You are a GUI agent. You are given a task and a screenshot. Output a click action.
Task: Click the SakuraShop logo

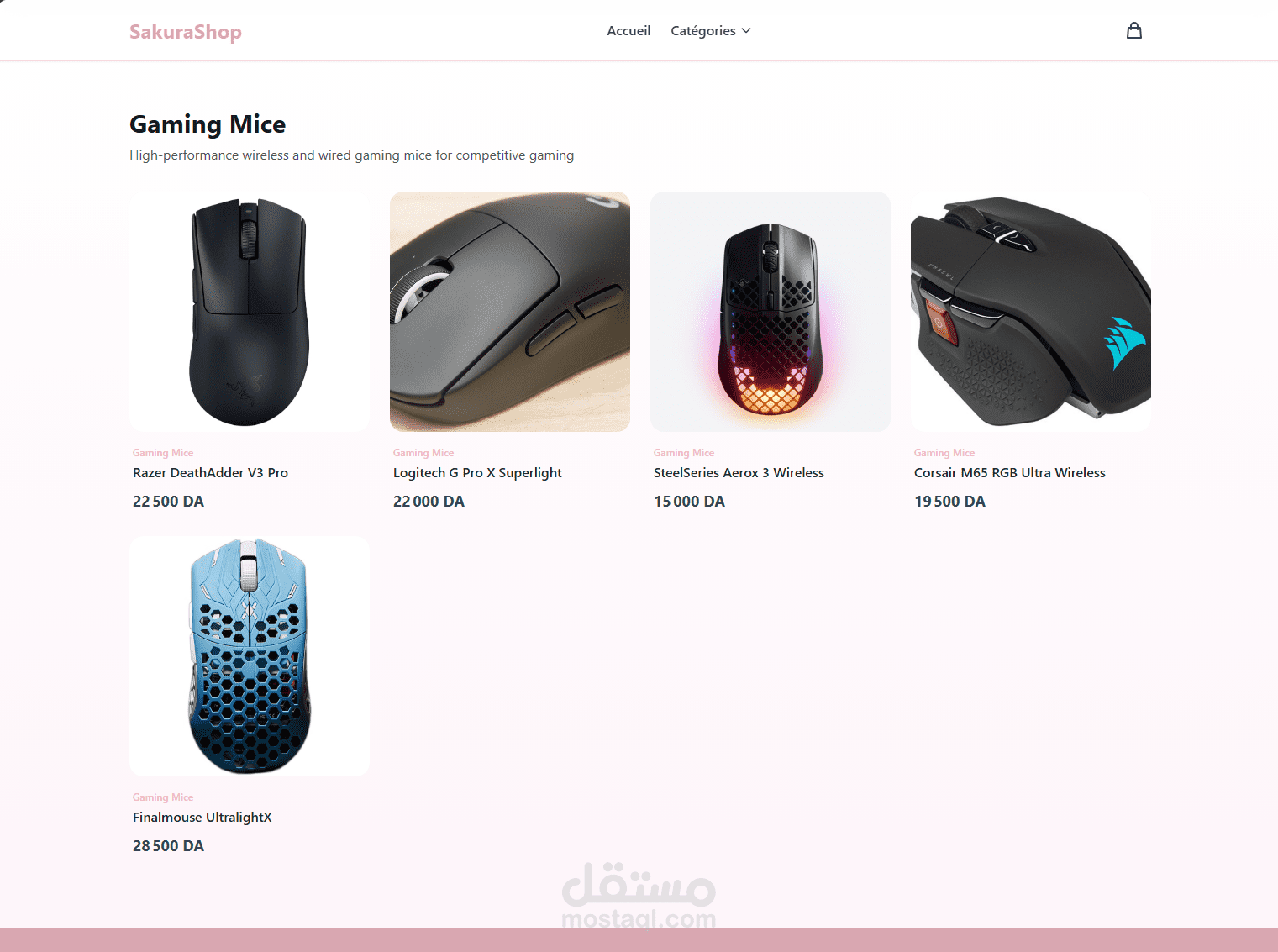(186, 32)
